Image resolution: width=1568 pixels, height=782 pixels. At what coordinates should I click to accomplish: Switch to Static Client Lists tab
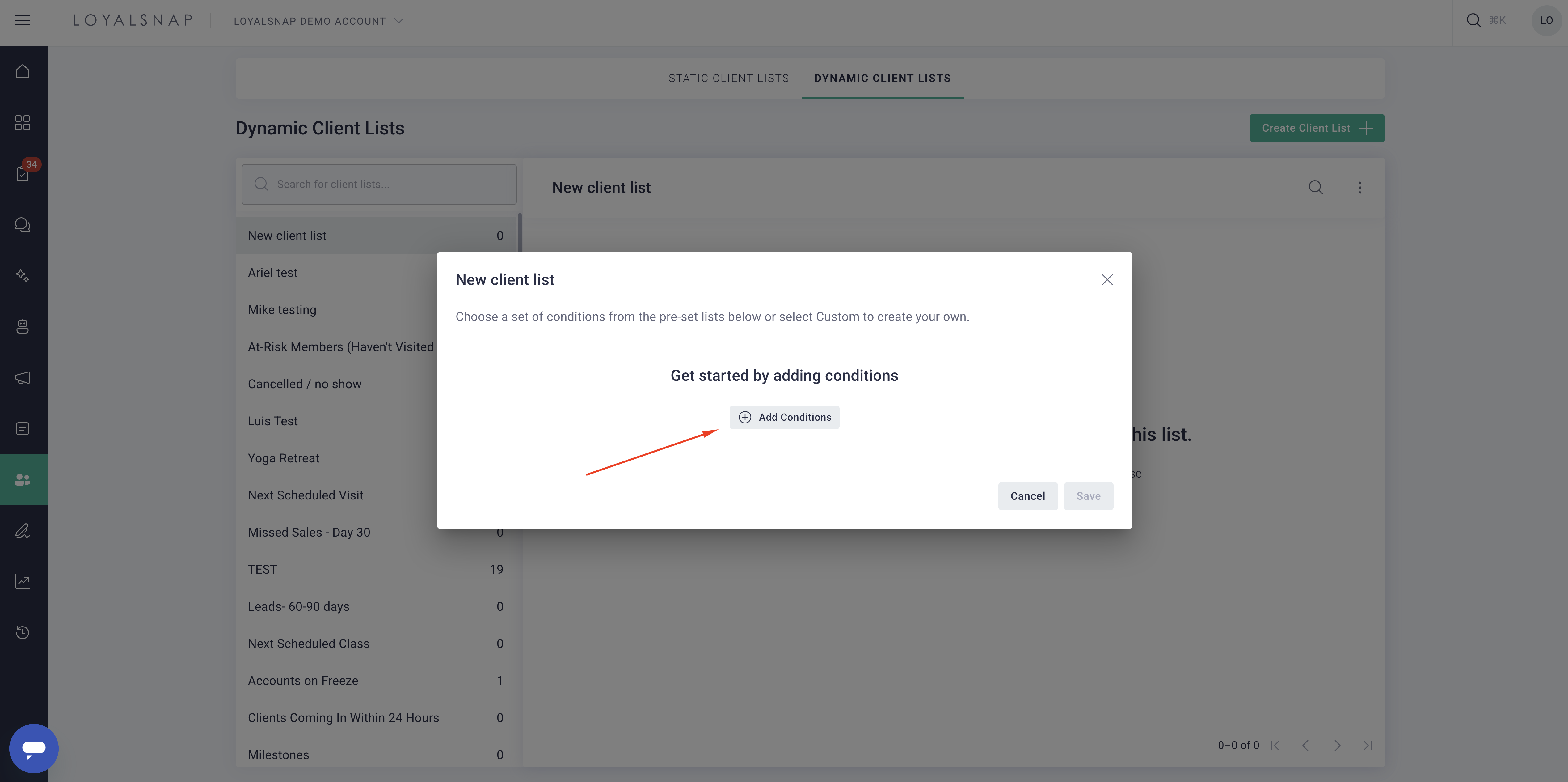point(729,78)
